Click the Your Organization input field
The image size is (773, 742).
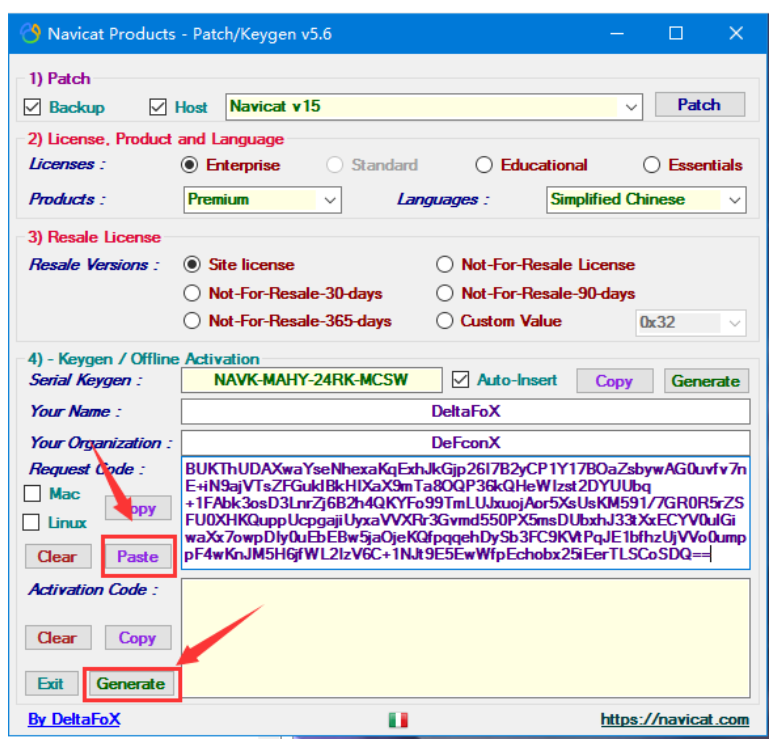pos(465,443)
